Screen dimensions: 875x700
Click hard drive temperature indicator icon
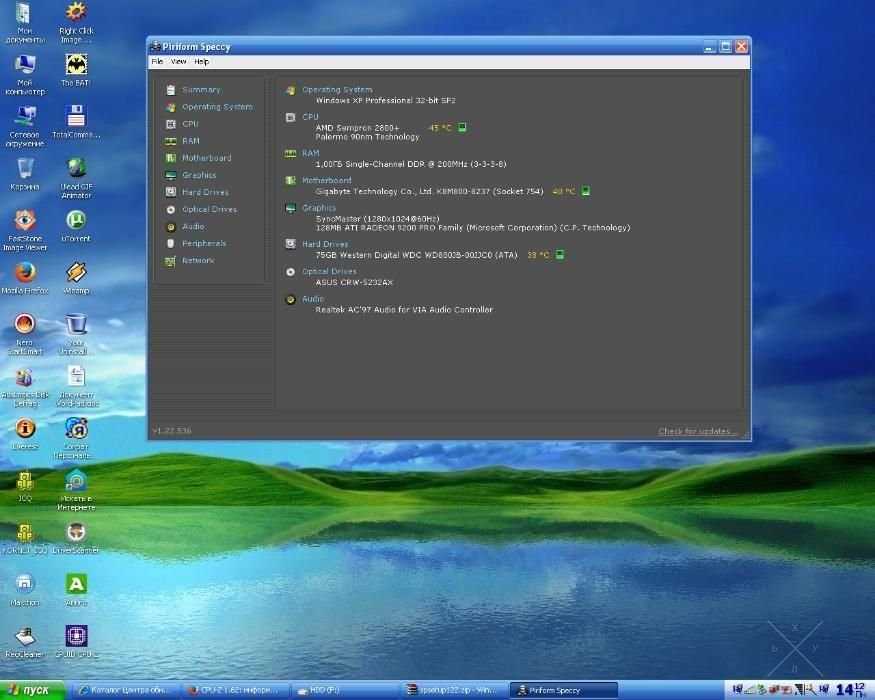tap(560, 255)
